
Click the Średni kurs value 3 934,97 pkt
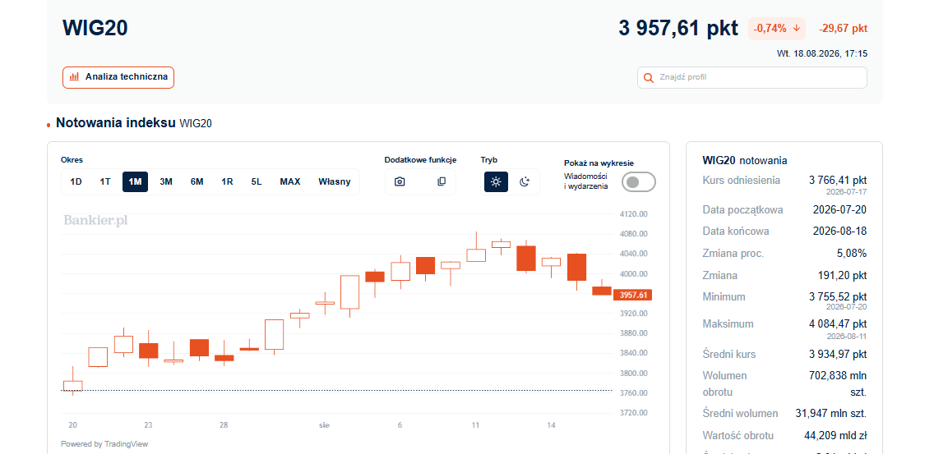[x=837, y=354]
